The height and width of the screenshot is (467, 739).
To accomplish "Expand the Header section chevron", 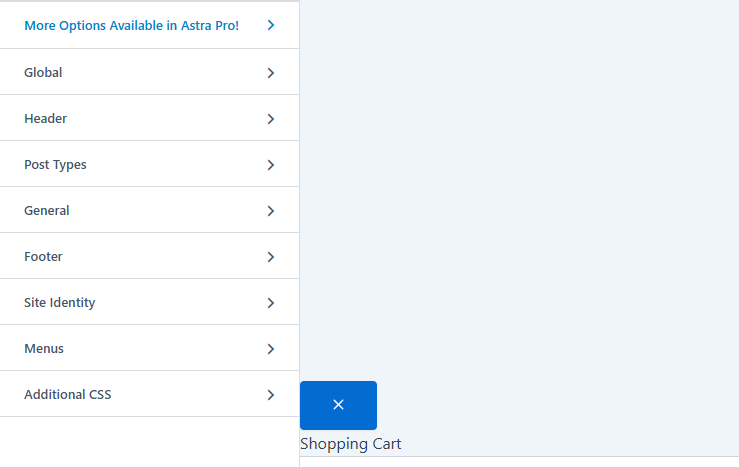I will click(x=271, y=119).
